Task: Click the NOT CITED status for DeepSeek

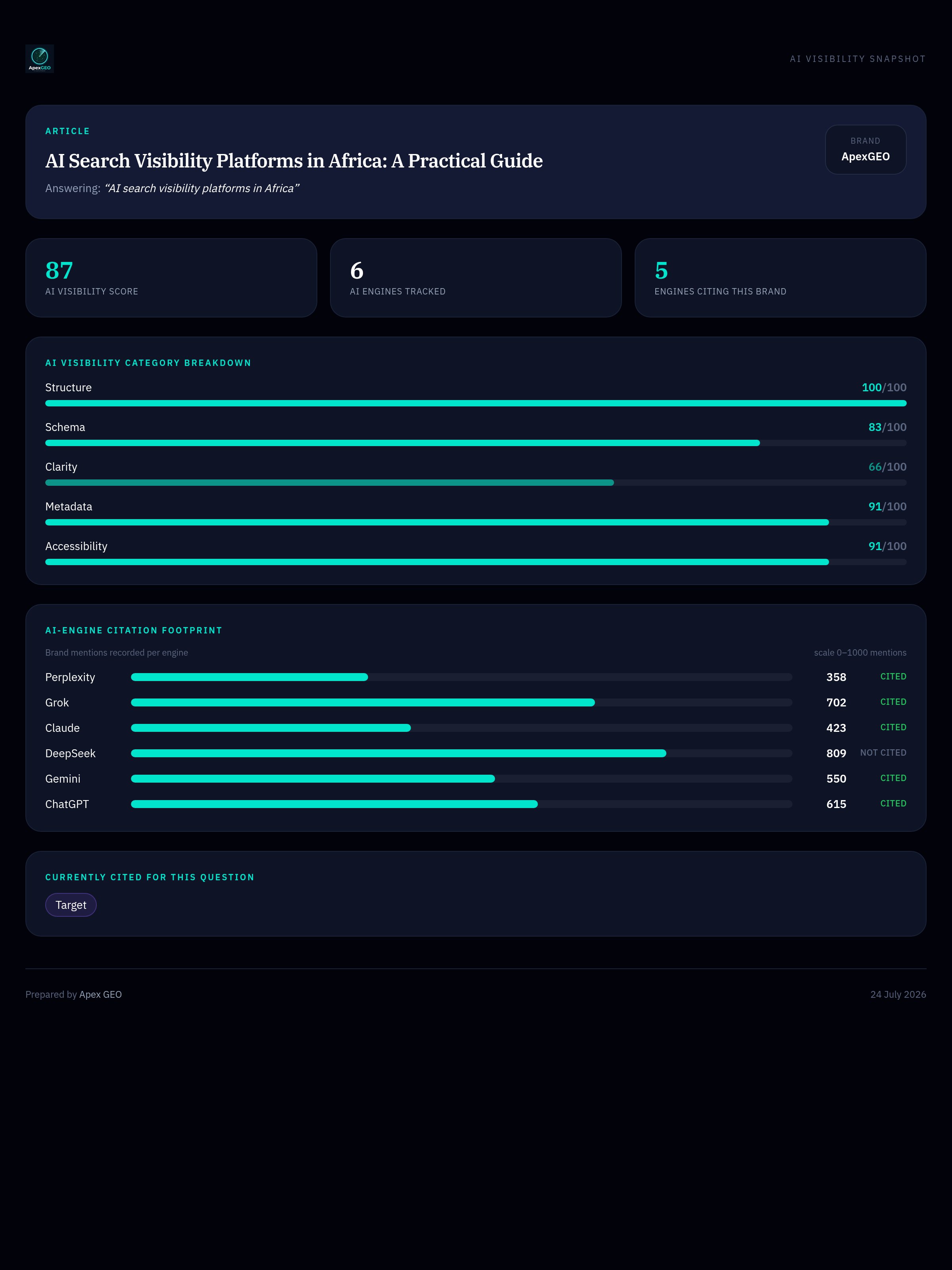Action: point(883,753)
